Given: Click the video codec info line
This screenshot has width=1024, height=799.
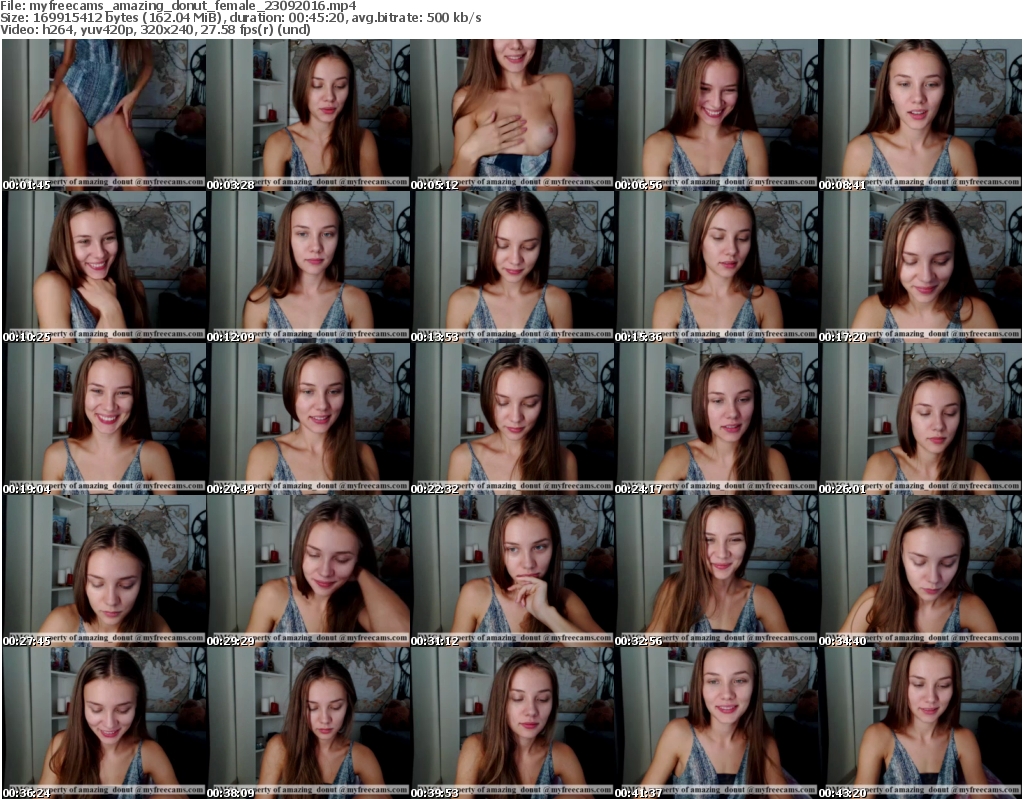Looking at the screenshot, I should (x=156, y=29).
